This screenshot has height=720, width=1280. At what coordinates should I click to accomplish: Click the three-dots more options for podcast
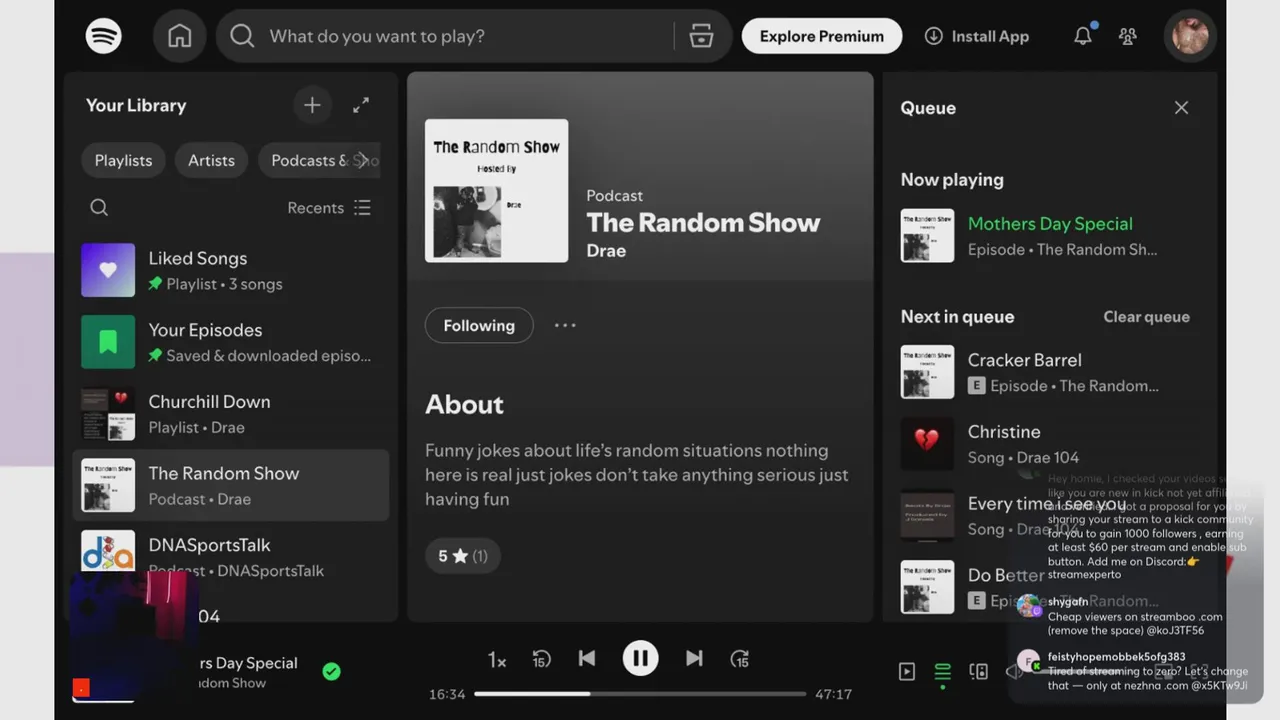(565, 325)
